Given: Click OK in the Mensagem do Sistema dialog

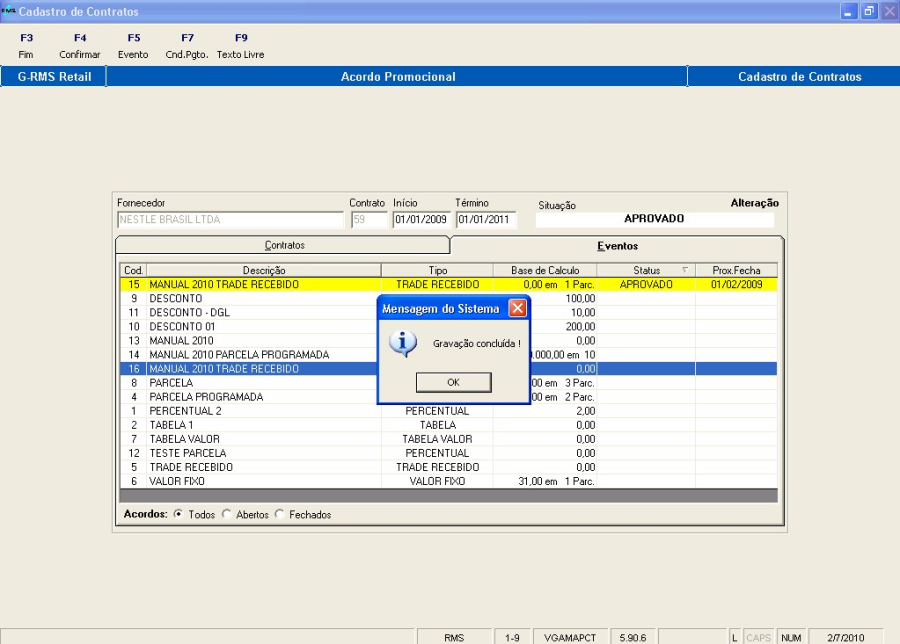Looking at the screenshot, I should pos(453,382).
